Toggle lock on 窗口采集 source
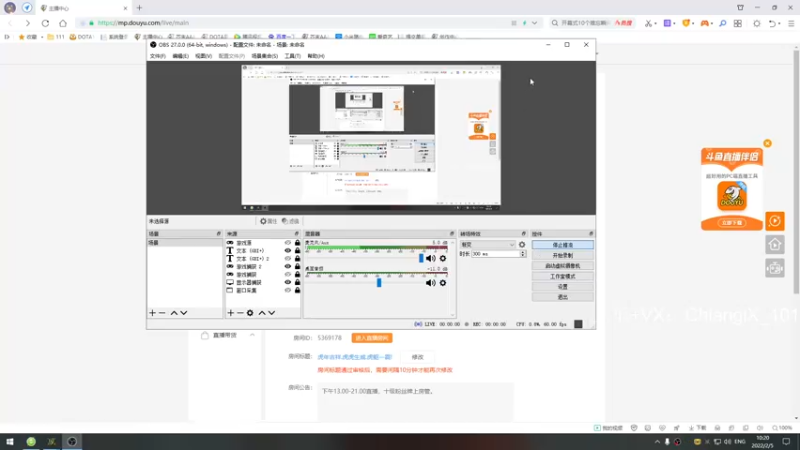Viewport: 800px width, 450px height. point(297,290)
